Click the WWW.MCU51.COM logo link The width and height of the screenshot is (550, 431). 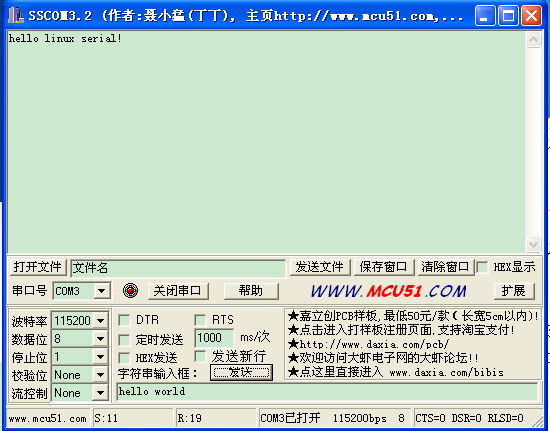pyautogui.click(x=389, y=291)
